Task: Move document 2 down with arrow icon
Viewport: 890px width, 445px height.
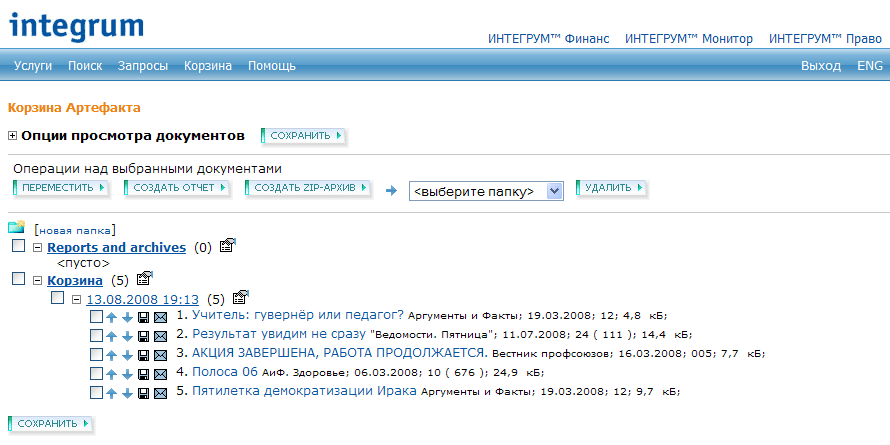Action: [x=127, y=336]
